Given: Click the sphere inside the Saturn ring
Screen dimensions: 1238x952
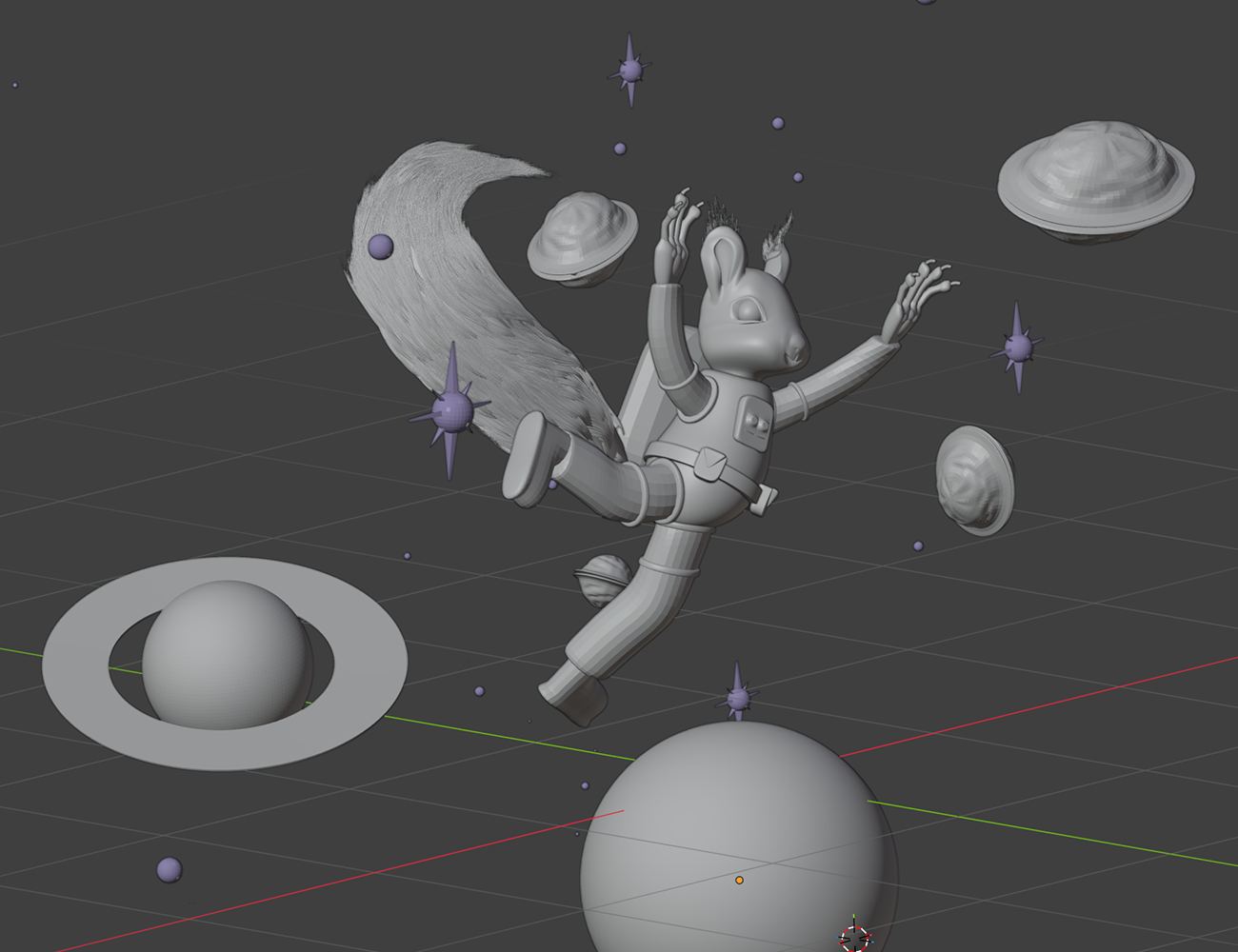Looking at the screenshot, I should tap(227, 655).
